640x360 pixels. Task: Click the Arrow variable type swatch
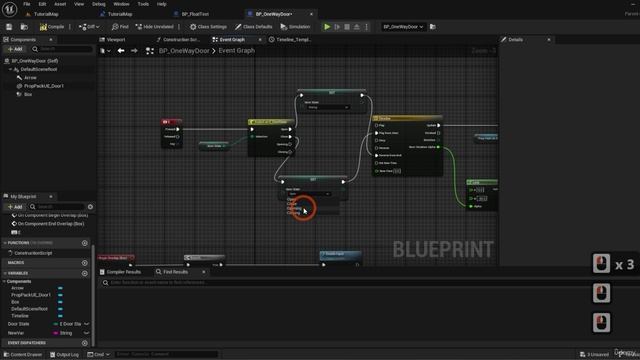(60, 288)
